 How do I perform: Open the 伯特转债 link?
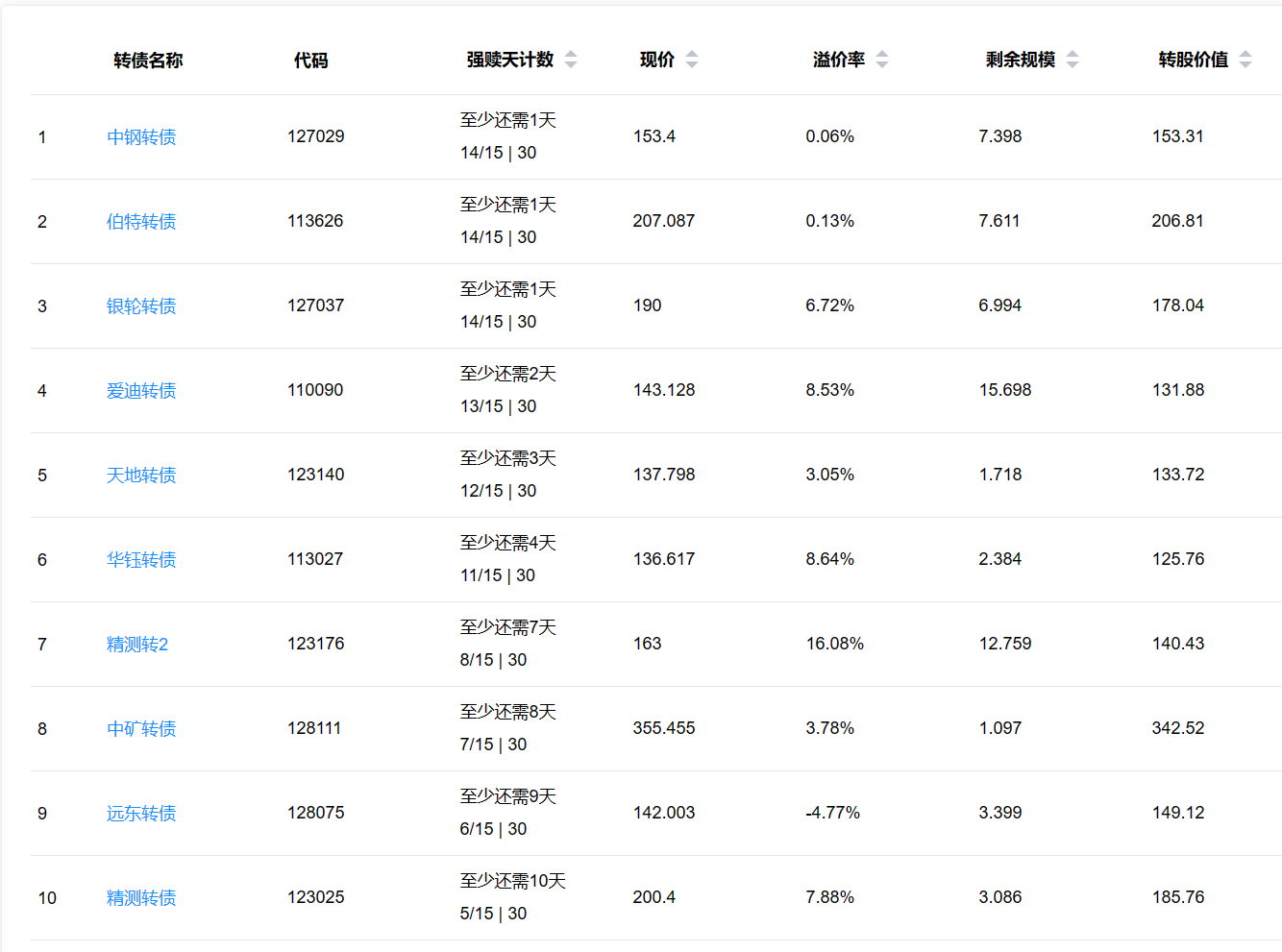(x=141, y=222)
